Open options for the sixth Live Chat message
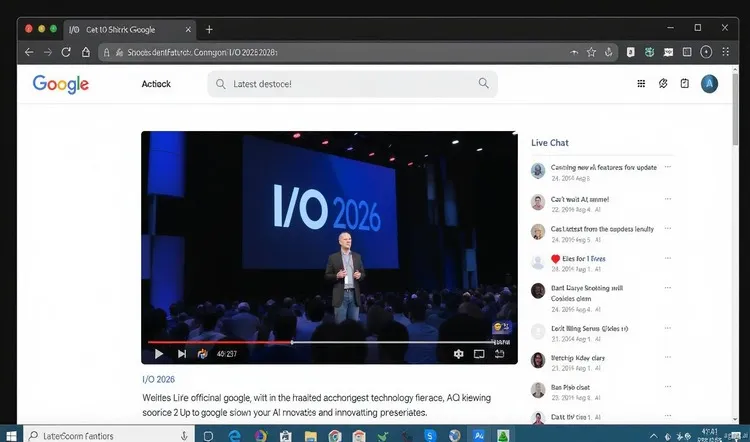The height and width of the screenshot is (442, 750). tap(668, 328)
